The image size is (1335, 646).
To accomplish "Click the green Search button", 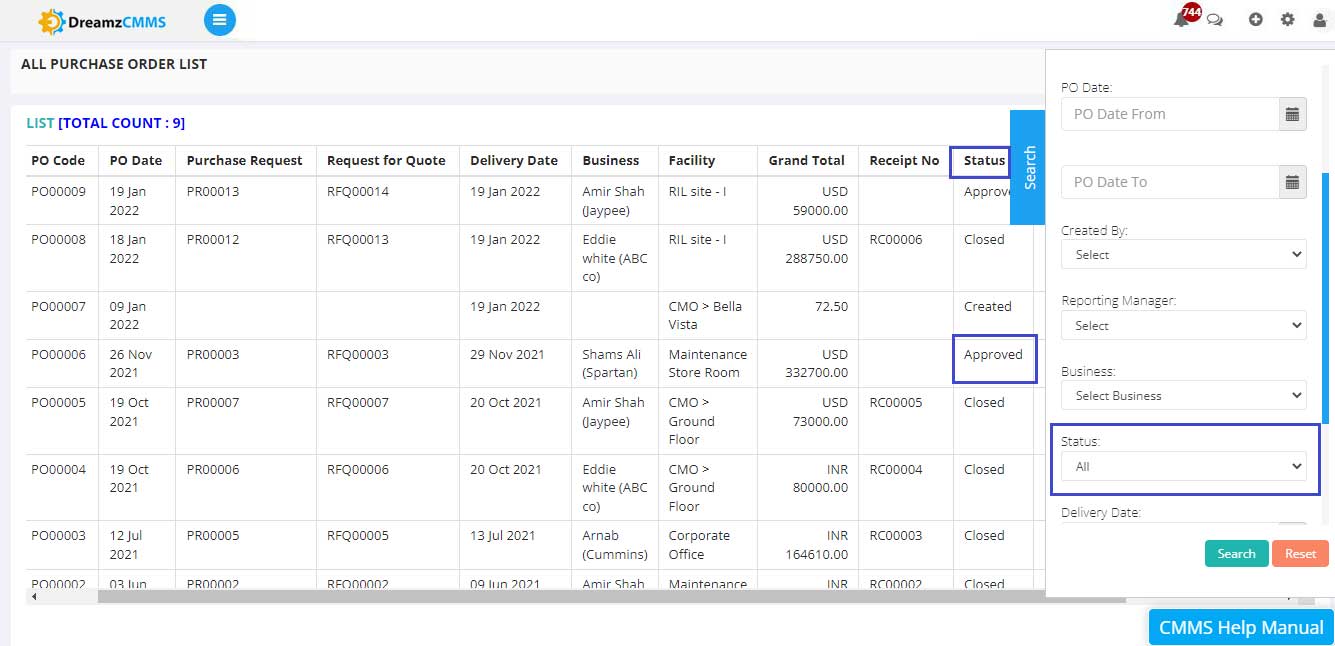I will tap(1236, 554).
